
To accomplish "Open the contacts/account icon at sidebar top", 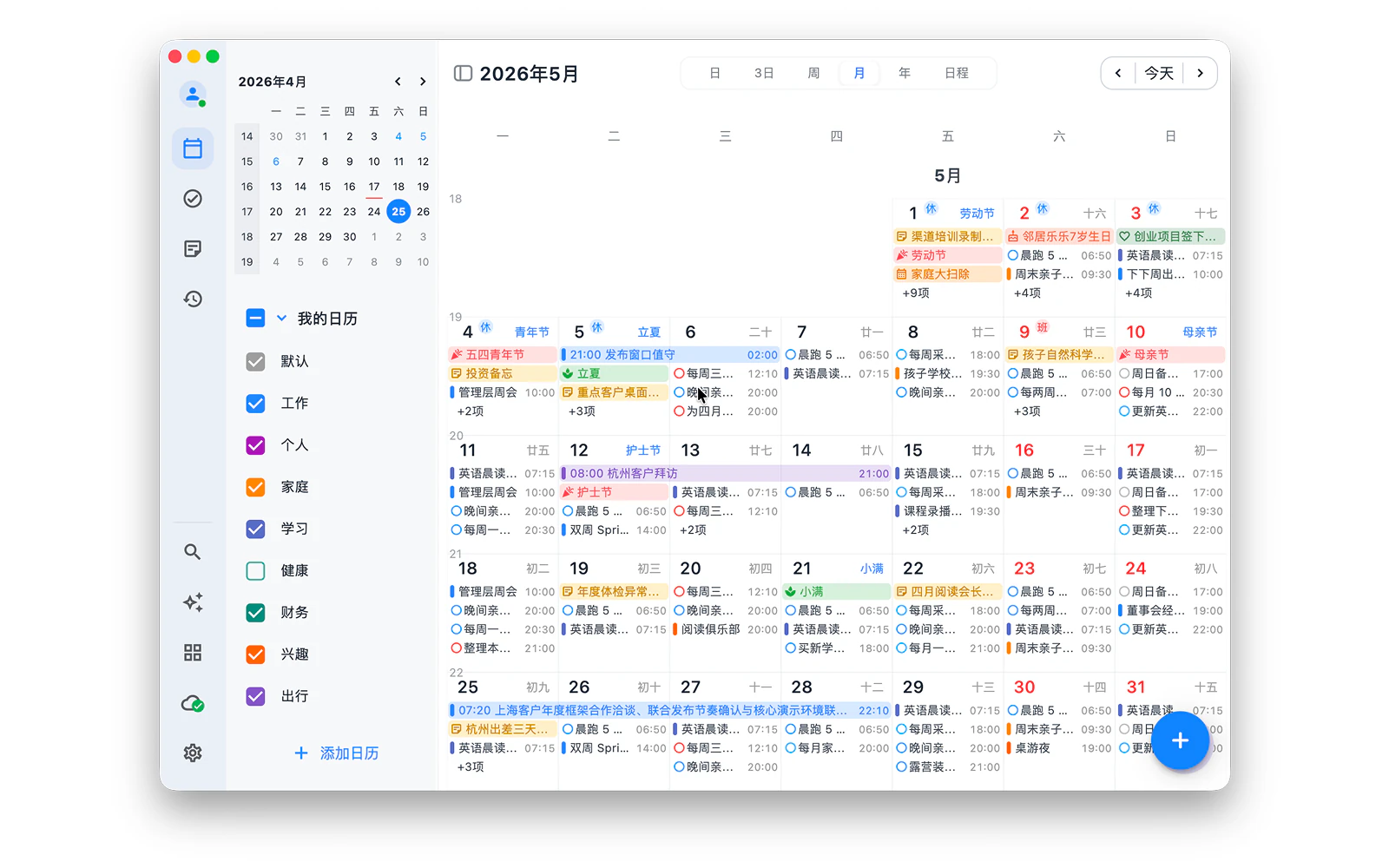I will tap(192, 95).
